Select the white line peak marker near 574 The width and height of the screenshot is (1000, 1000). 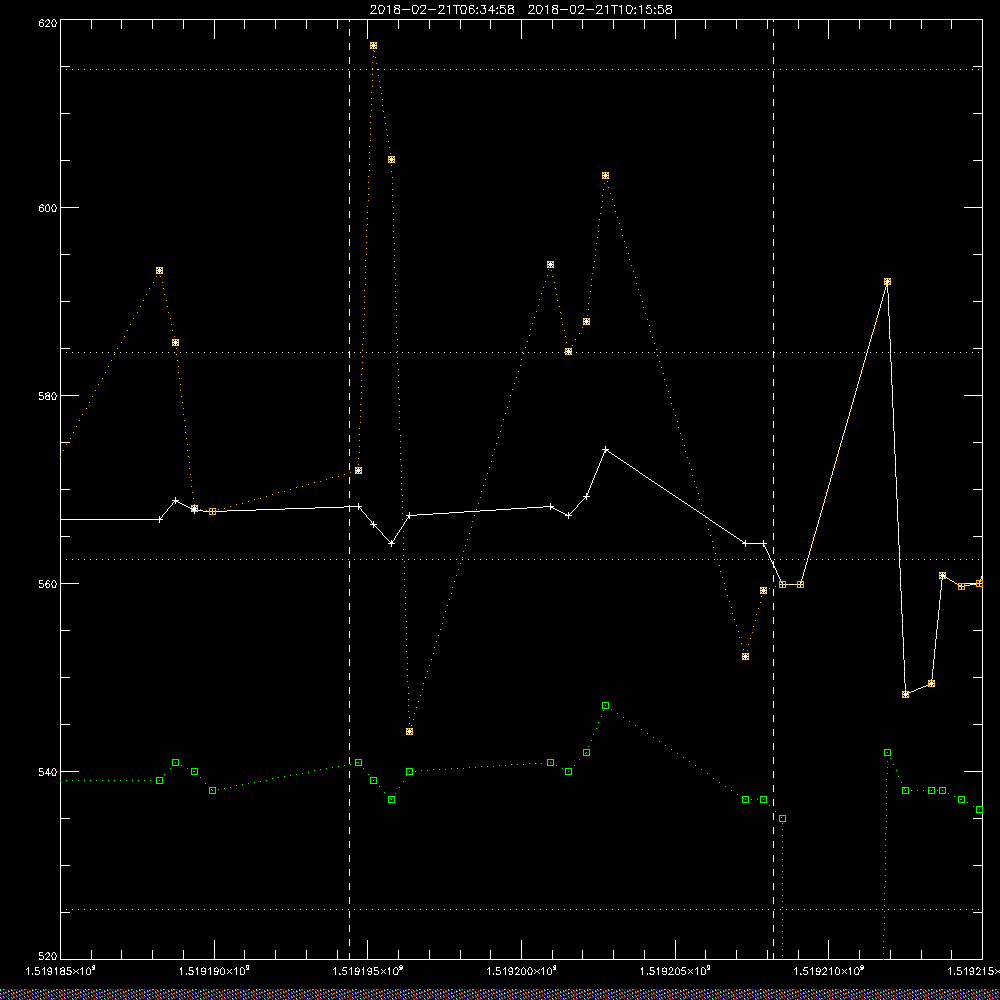(606, 450)
